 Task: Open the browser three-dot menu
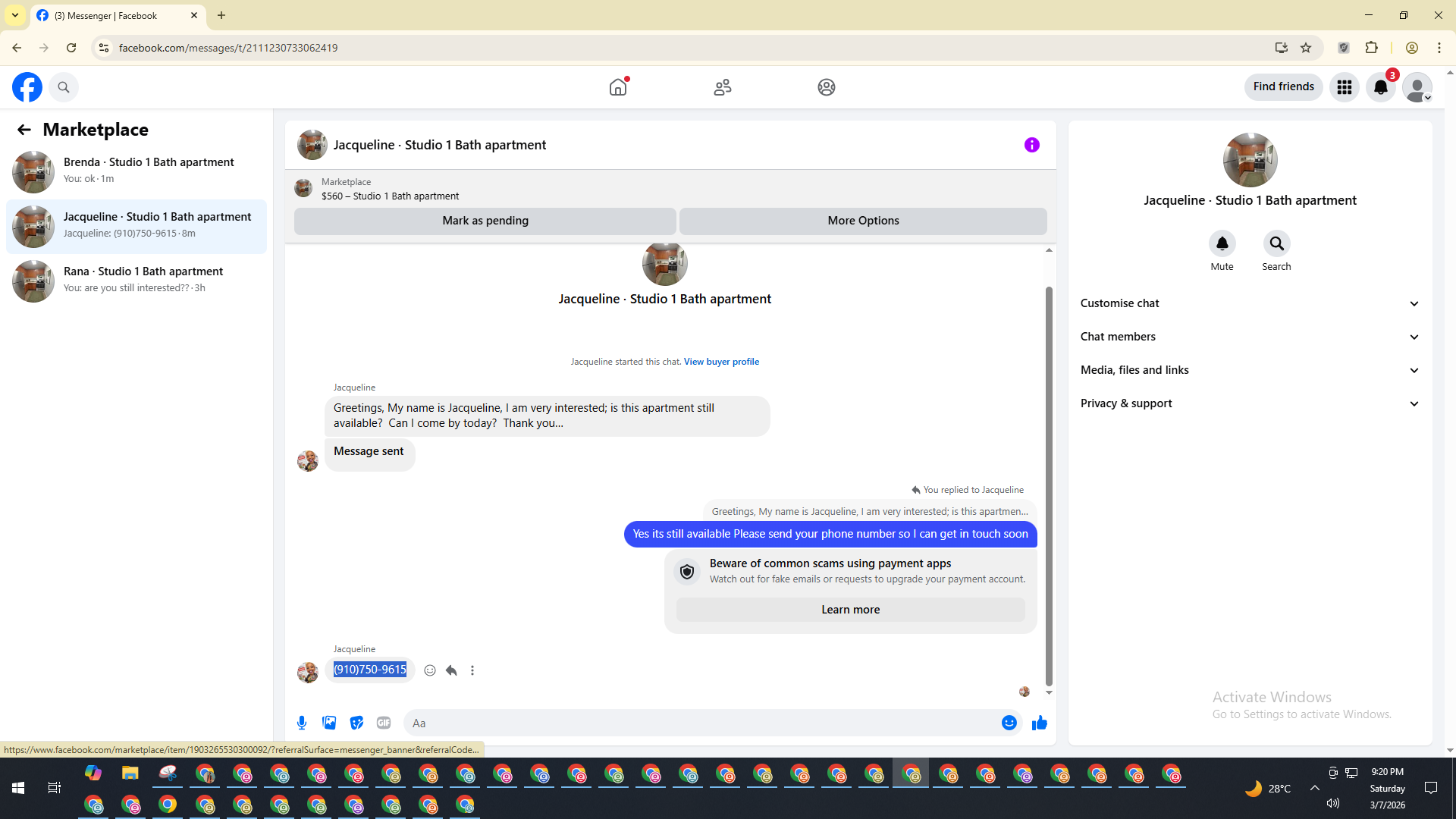pyautogui.click(x=1439, y=48)
